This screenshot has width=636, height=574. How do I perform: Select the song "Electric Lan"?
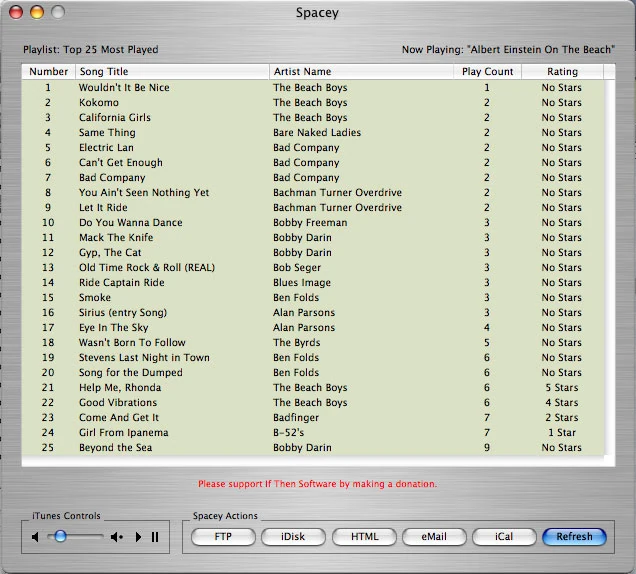point(106,148)
